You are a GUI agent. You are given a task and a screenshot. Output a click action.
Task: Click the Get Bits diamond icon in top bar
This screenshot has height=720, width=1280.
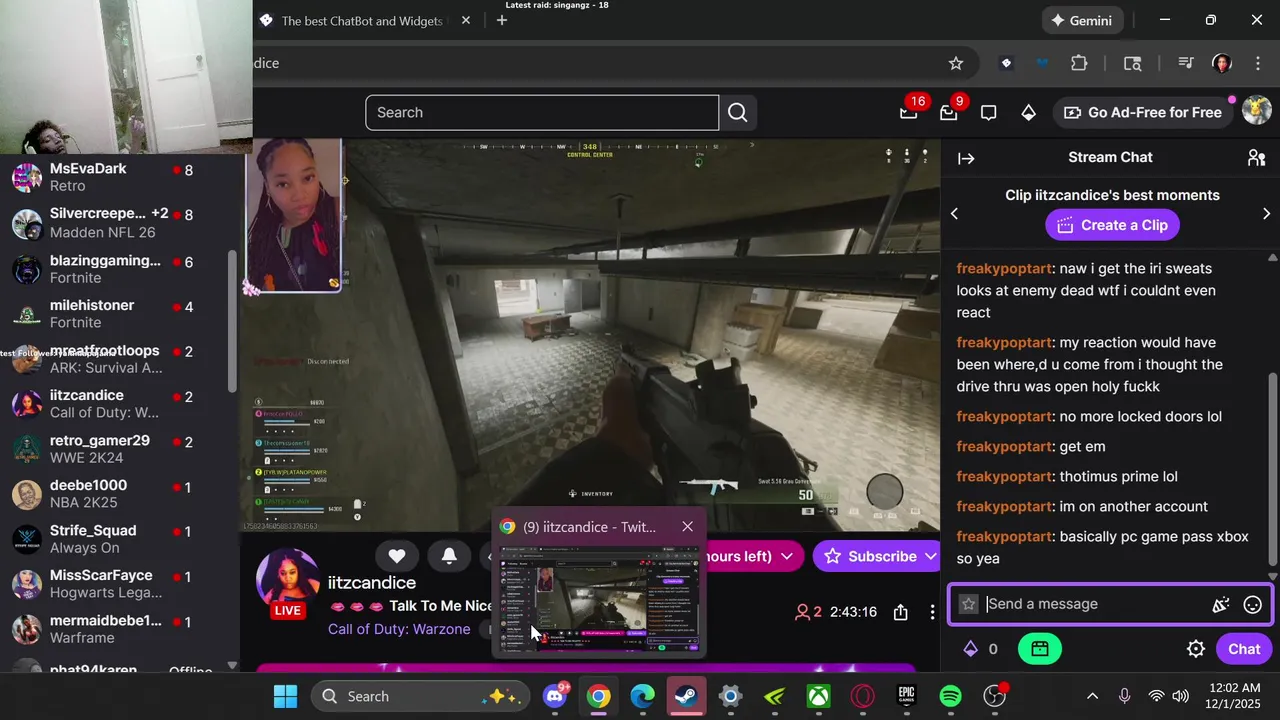pos(1028,113)
